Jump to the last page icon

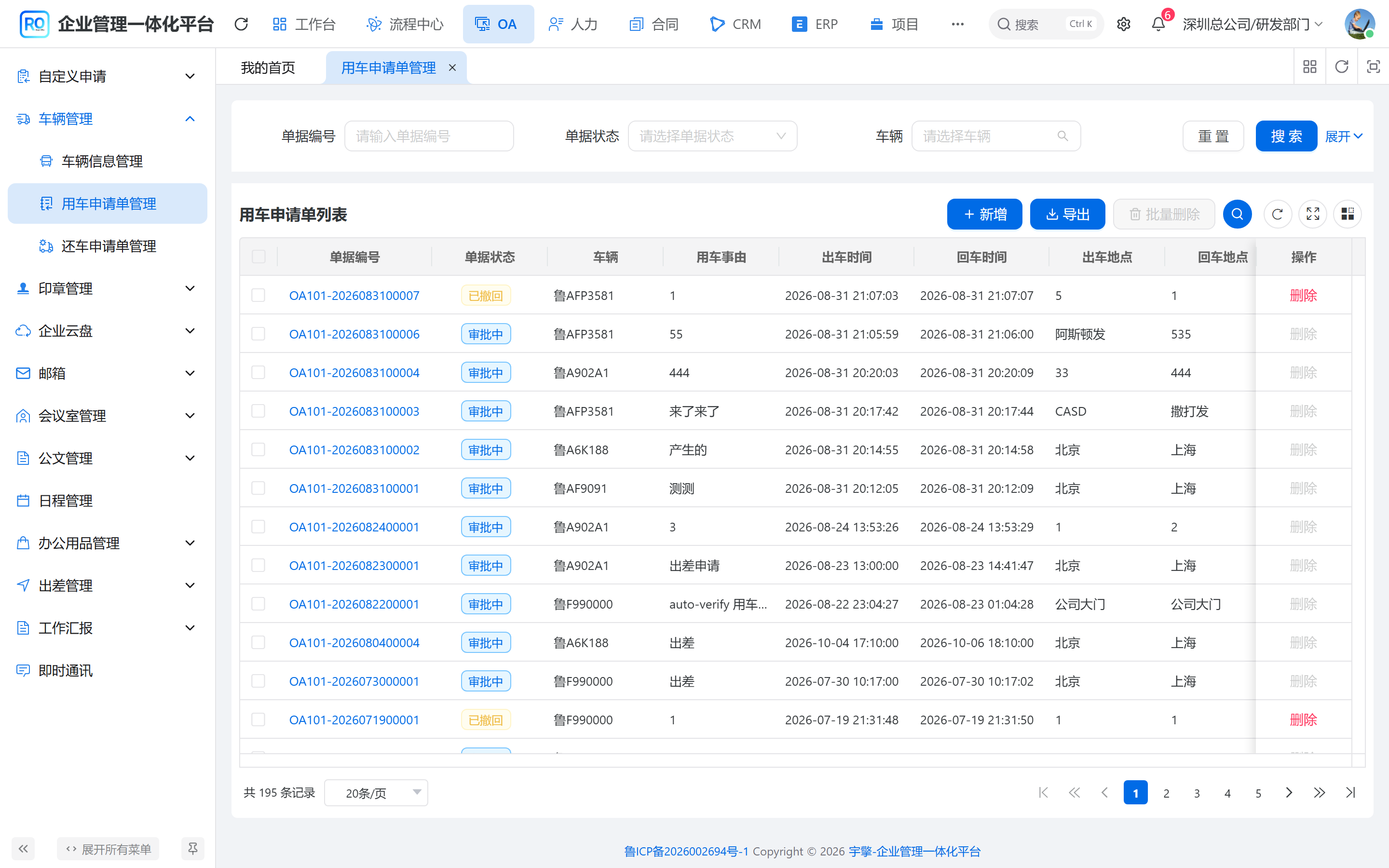pyautogui.click(x=1350, y=793)
